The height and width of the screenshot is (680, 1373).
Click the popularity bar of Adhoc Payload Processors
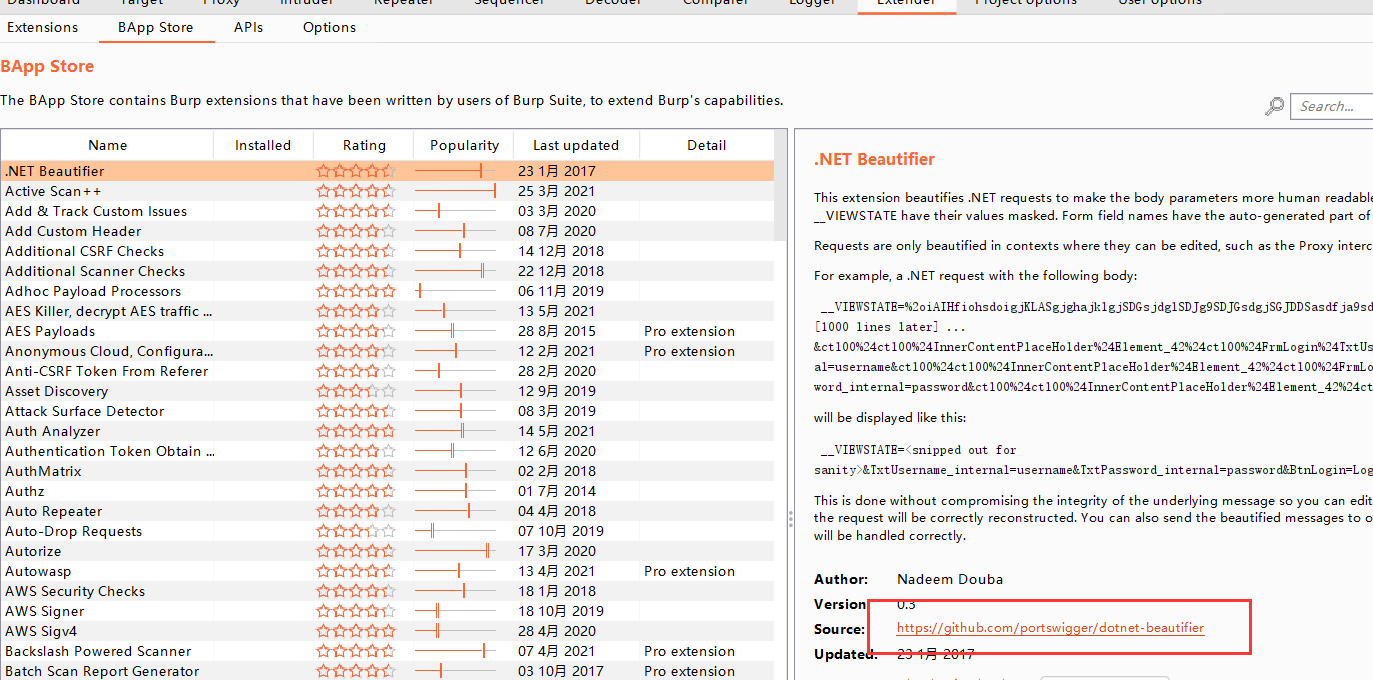tap(456, 291)
